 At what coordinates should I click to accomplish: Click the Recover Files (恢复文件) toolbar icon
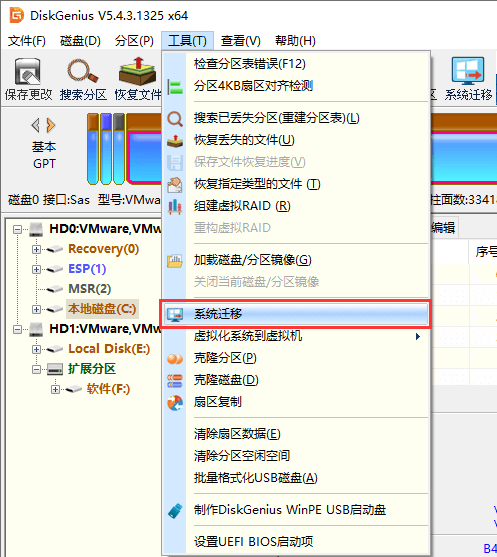(138, 72)
